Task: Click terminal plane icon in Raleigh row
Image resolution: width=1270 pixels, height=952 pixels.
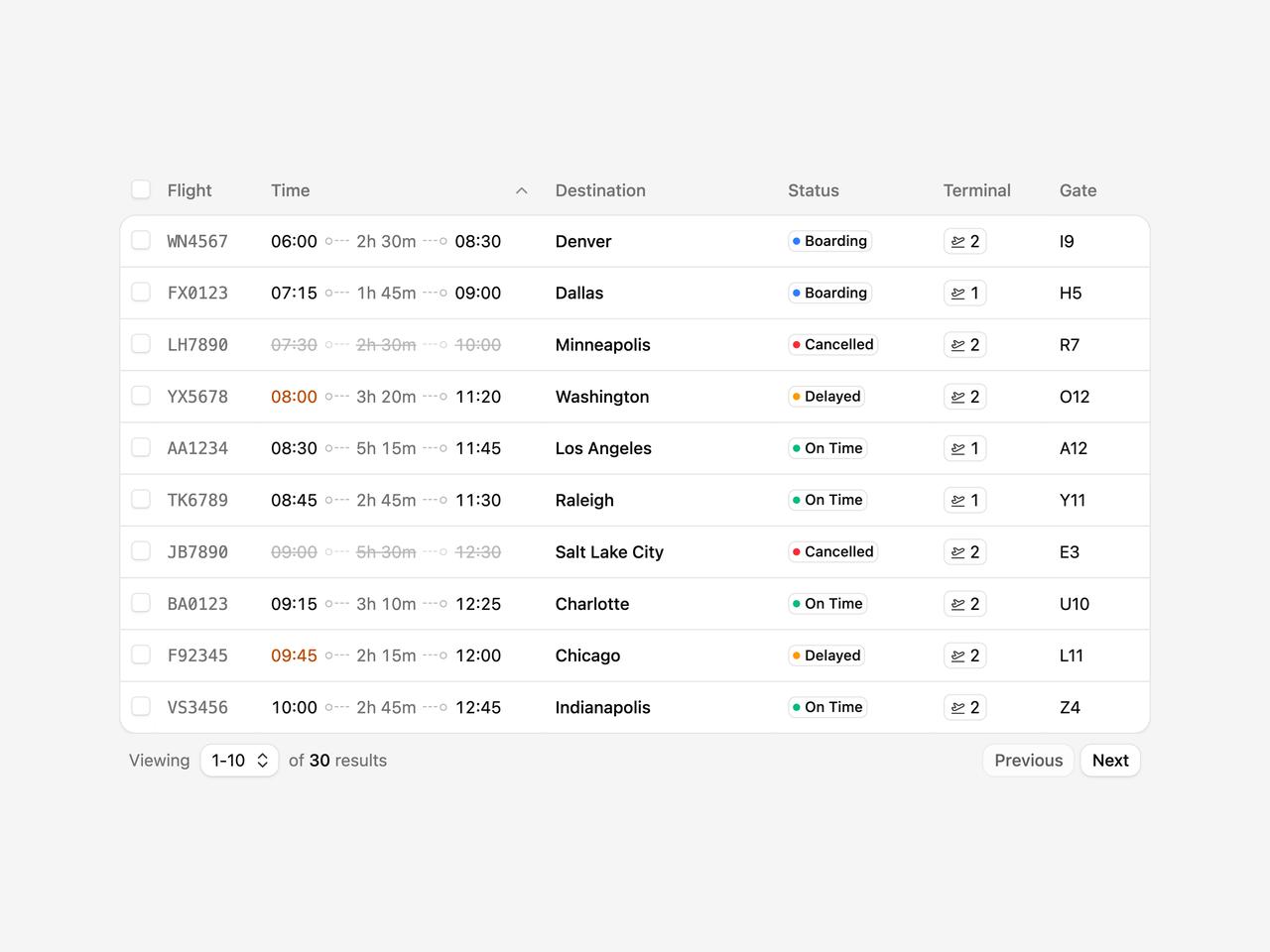Action: [957, 500]
